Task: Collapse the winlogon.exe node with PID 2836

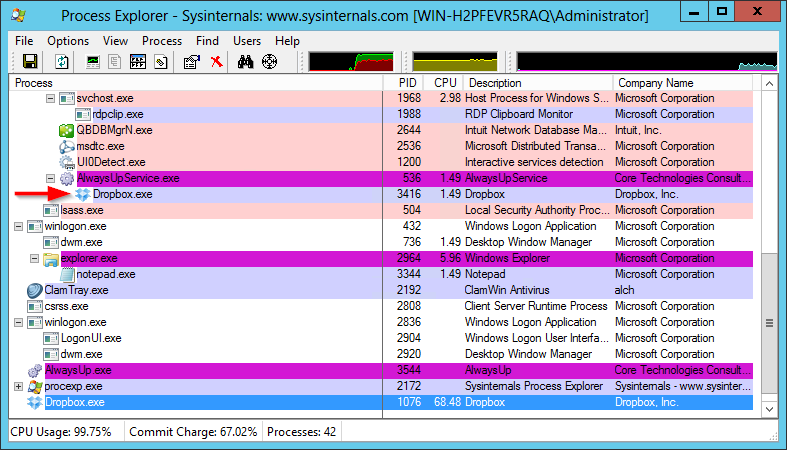Action: tap(19, 322)
